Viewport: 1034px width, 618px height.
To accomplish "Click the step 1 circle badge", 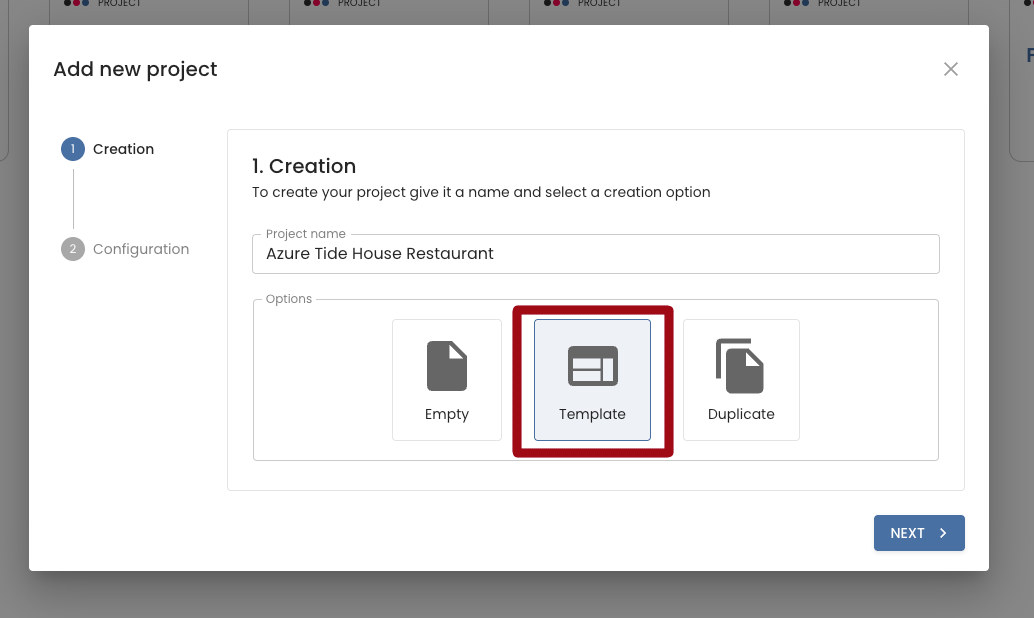I will [73, 149].
